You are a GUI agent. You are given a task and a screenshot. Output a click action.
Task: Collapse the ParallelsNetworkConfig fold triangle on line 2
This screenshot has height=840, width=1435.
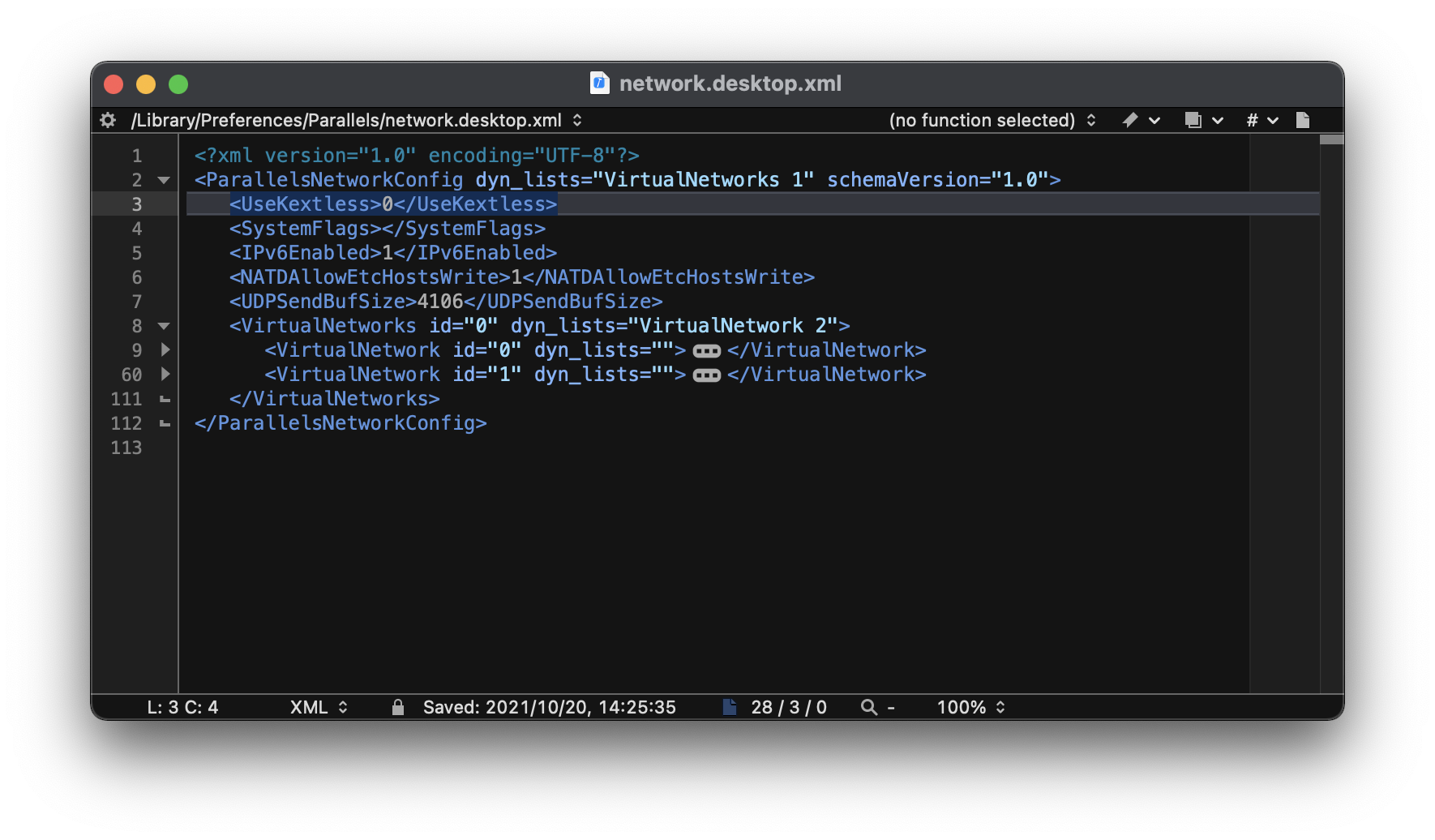164,180
